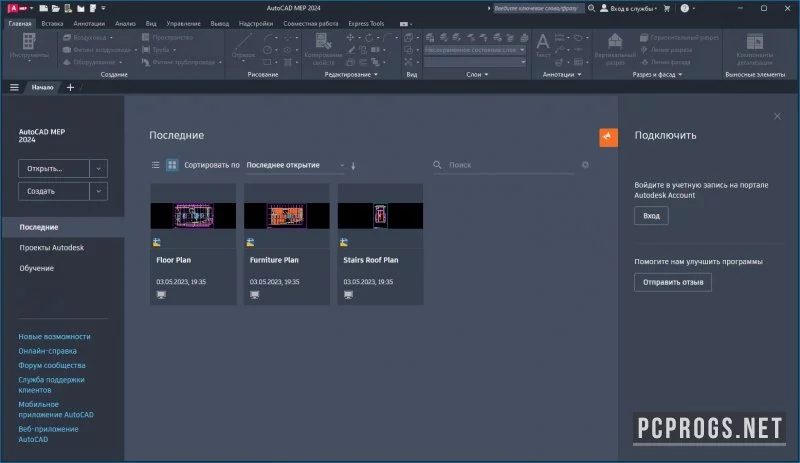The image size is (800, 463).
Task: Expand the Слои panel arrow
Action: [x=487, y=75]
